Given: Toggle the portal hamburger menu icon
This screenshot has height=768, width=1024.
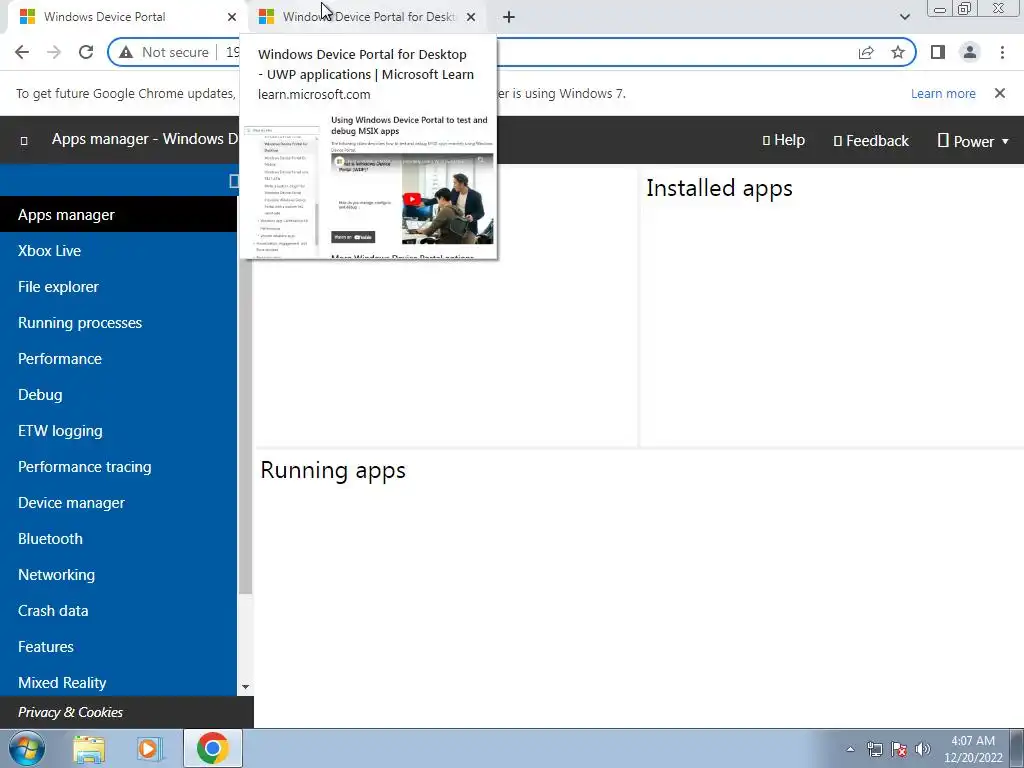Looking at the screenshot, I should click(x=24, y=140).
